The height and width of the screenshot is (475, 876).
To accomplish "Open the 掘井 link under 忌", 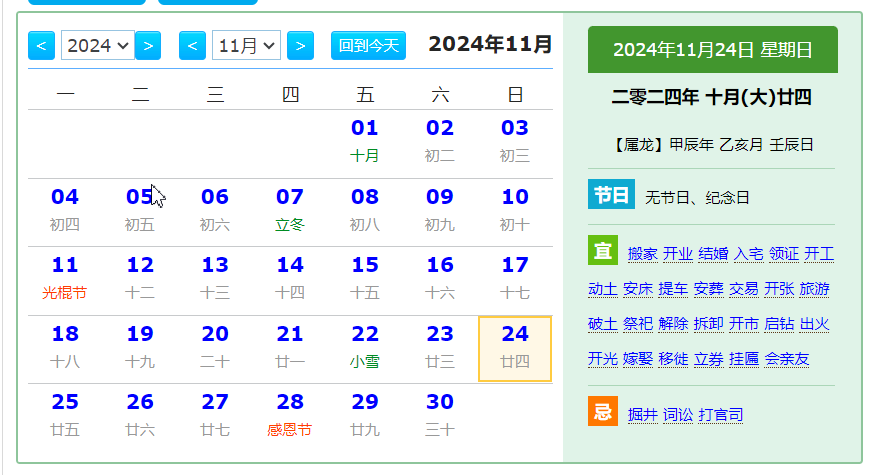I will (x=642, y=415).
